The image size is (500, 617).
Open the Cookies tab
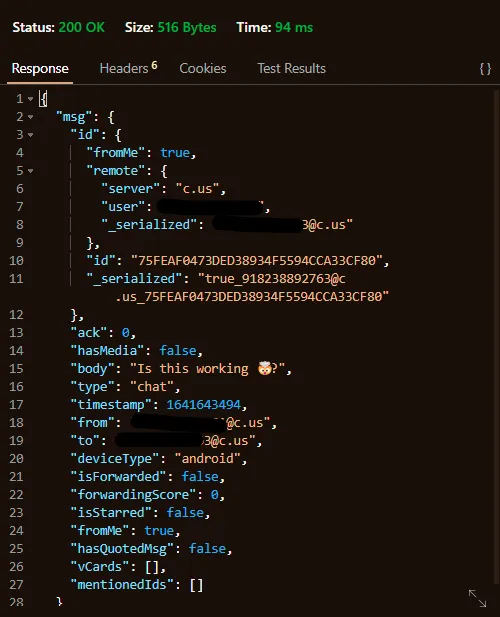point(203,68)
